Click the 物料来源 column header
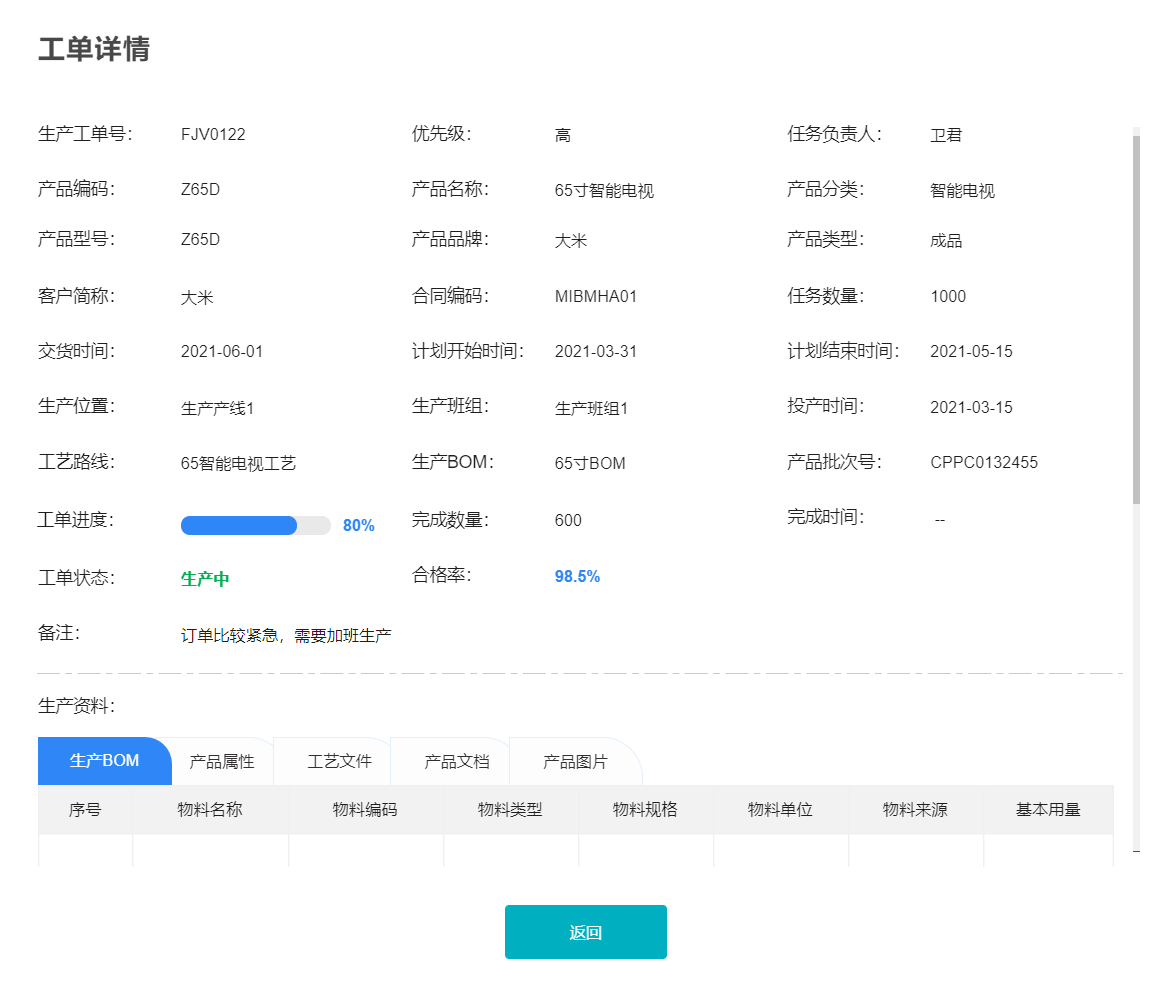The width and height of the screenshot is (1171, 981). point(915,810)
